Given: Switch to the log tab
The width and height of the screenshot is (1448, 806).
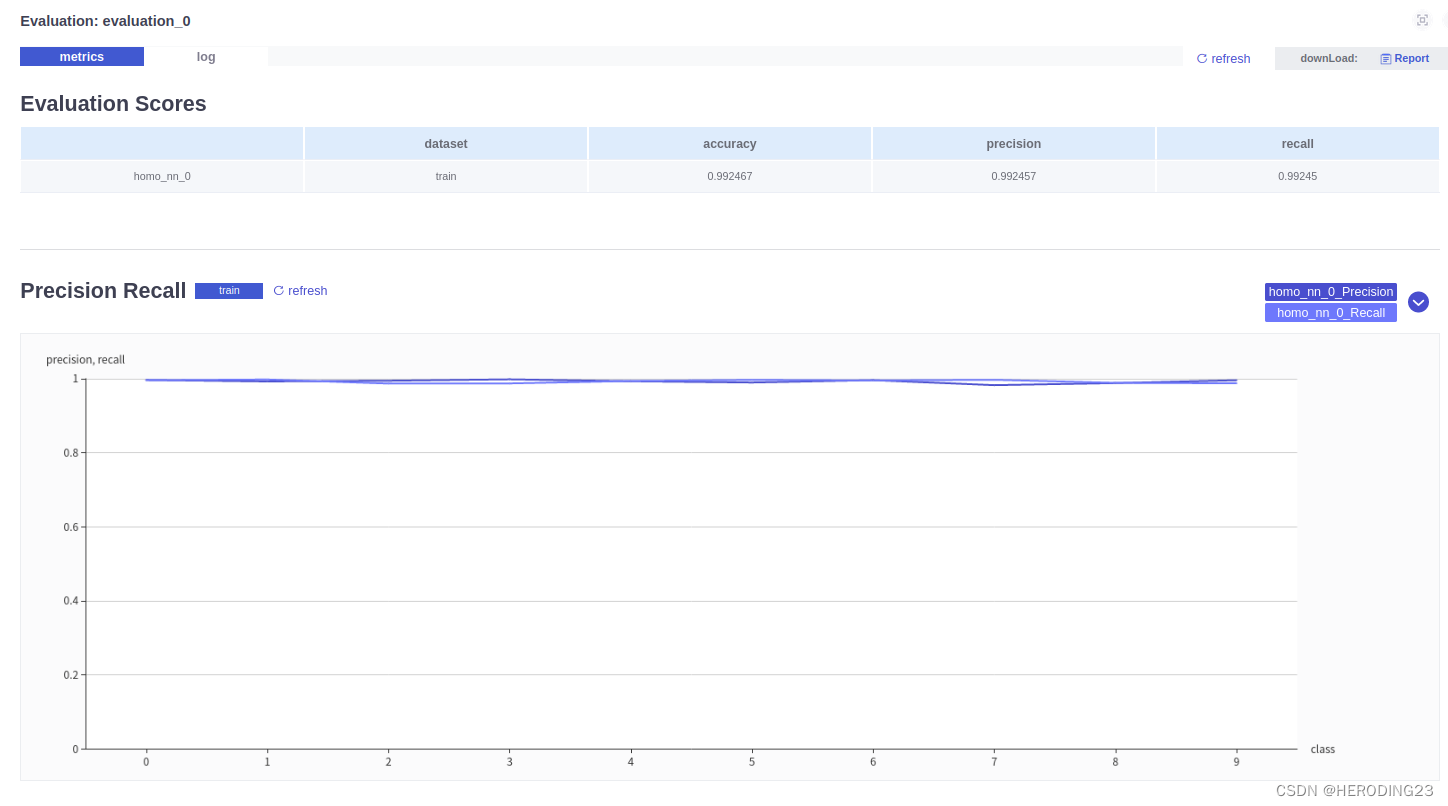Looking at the screenshot, I should pos(206,57).
